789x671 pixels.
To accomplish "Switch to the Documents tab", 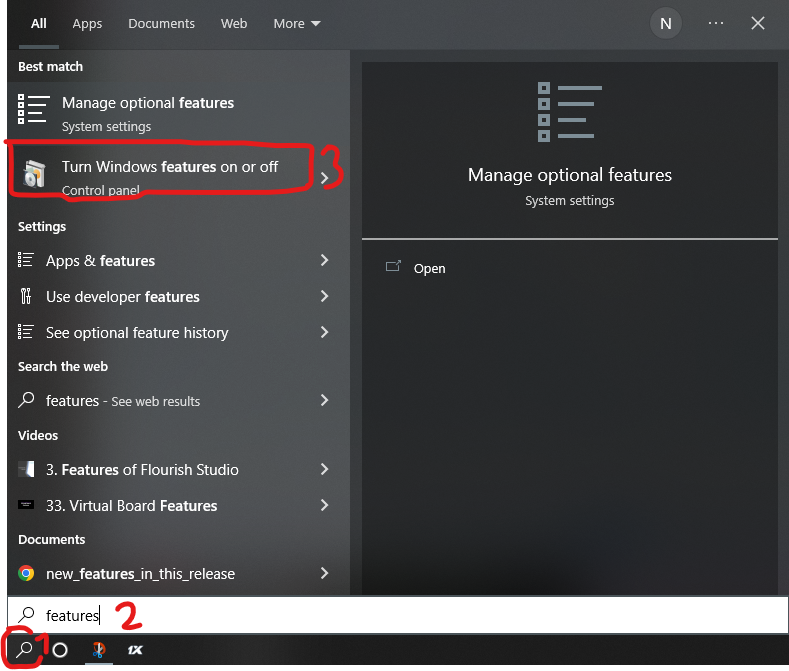I will point(161,24).
